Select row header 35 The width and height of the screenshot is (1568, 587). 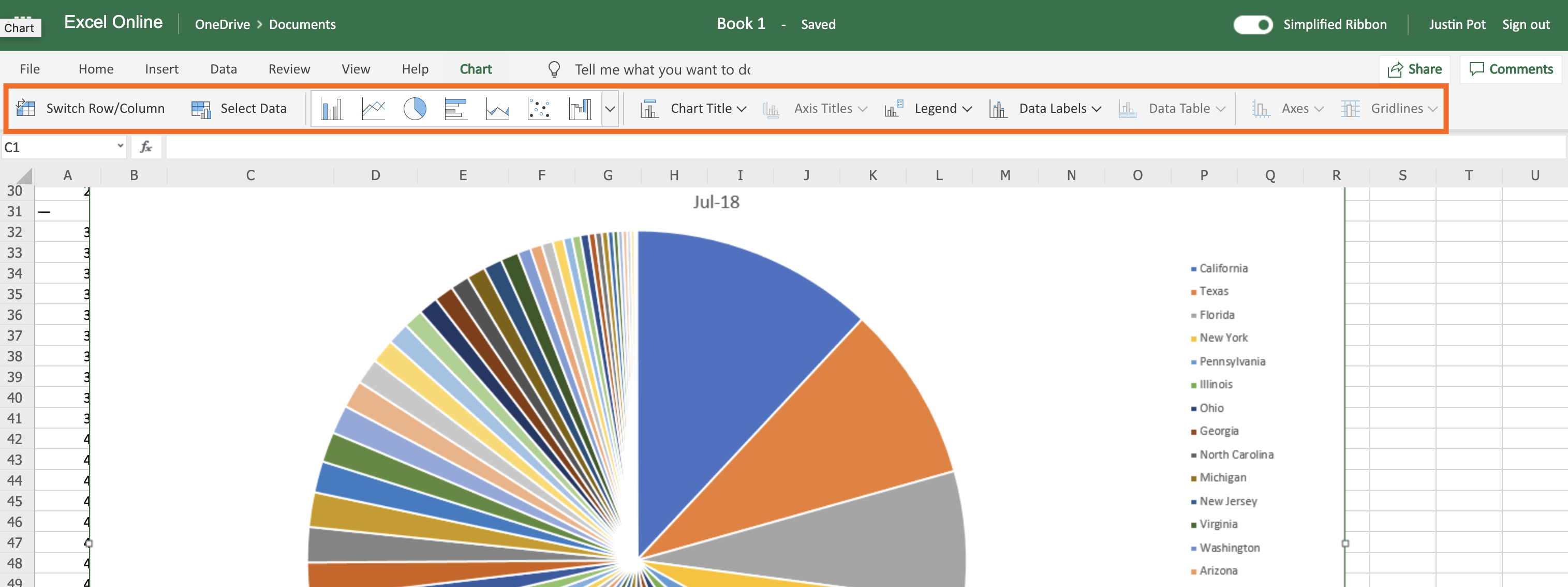pos(15,294)
